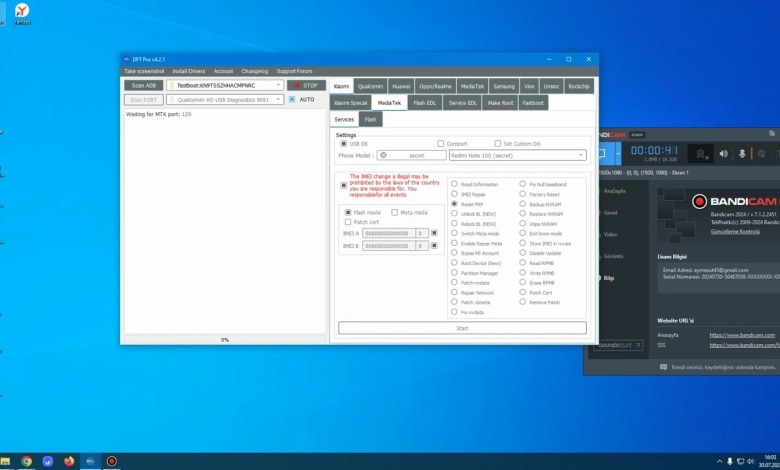Open the Yandex desktop shortcut

pyautogui.click(x=22, y=12)
